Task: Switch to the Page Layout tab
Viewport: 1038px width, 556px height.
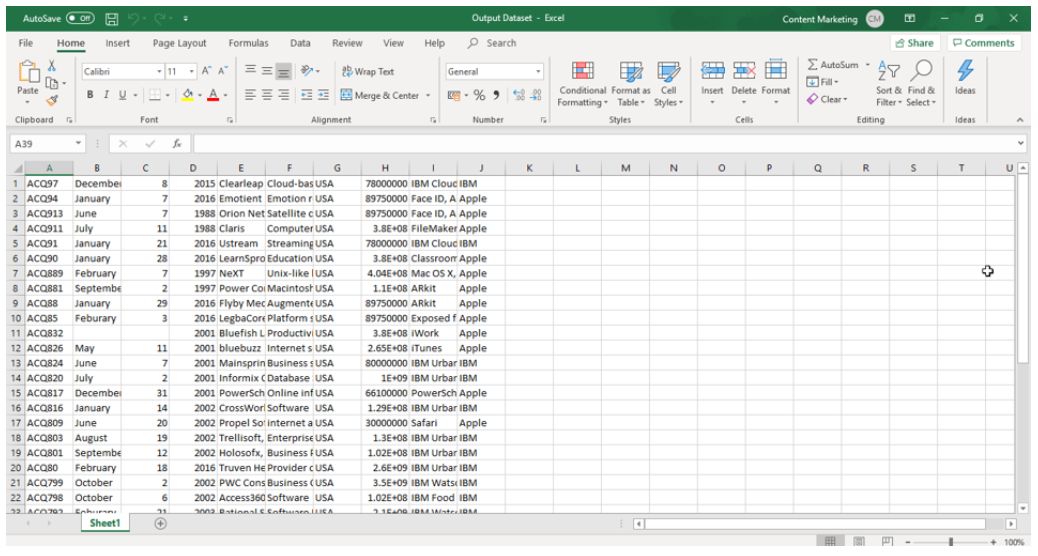Action: [179, 43]
